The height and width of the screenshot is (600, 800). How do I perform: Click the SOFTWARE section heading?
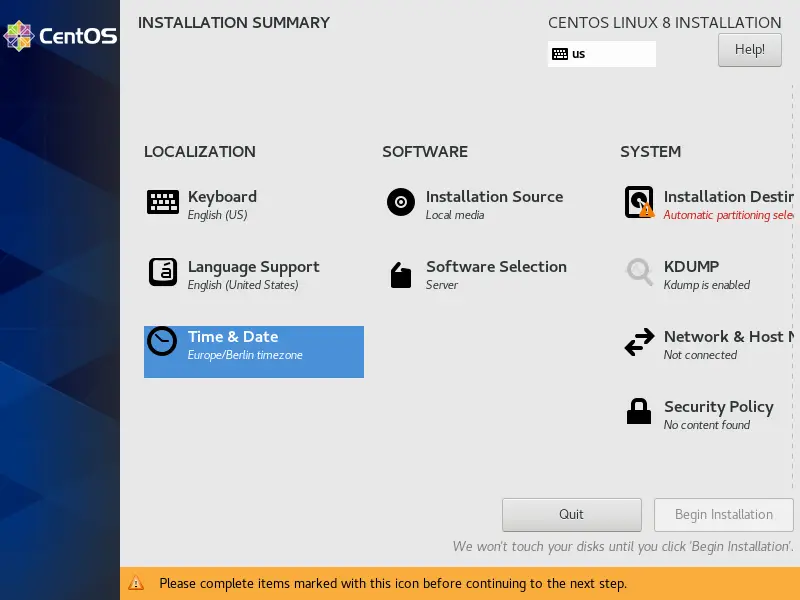(x=425, y=152)
